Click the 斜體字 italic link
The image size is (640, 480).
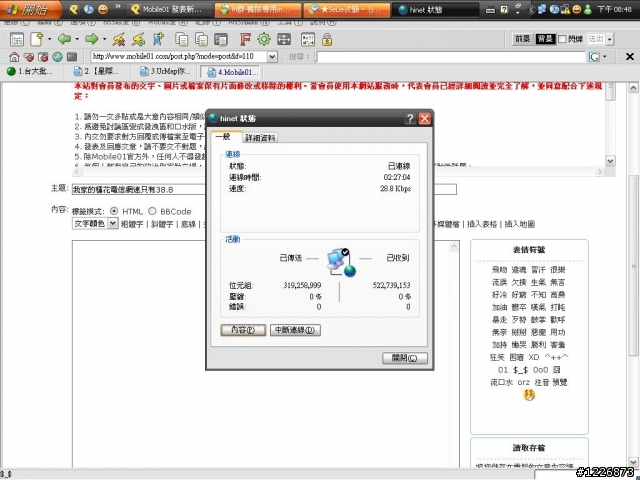[x=162, y=224]
